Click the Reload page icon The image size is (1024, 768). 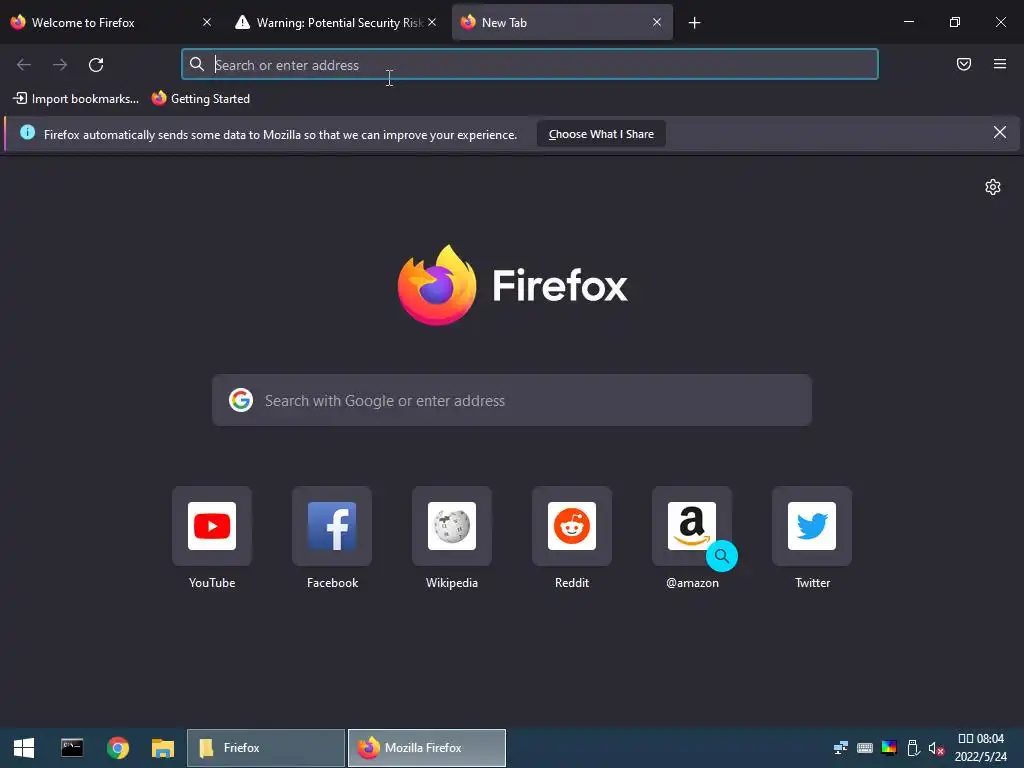(96, 65)
